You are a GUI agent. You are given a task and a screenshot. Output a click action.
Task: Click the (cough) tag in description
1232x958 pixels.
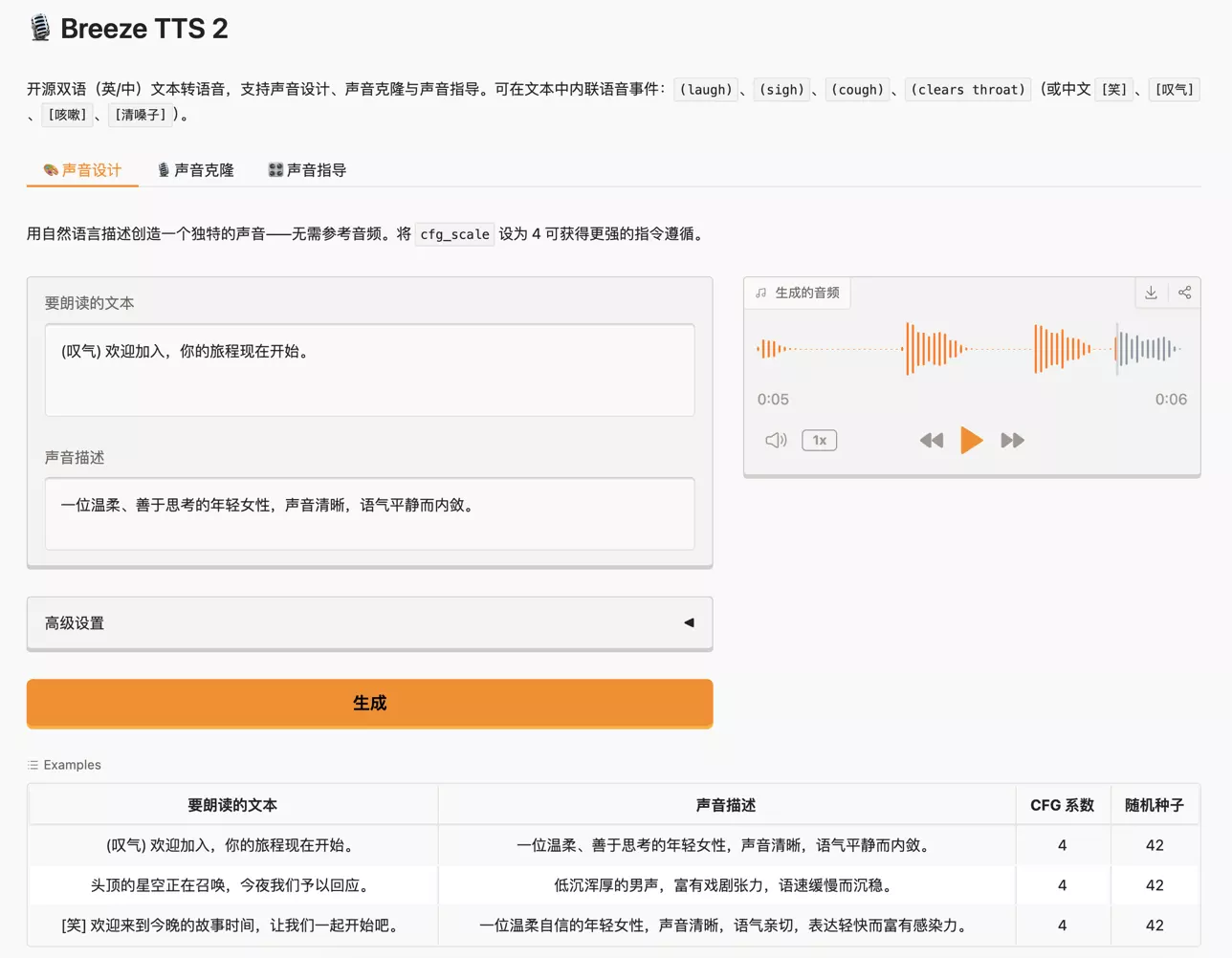pos(857,90)
